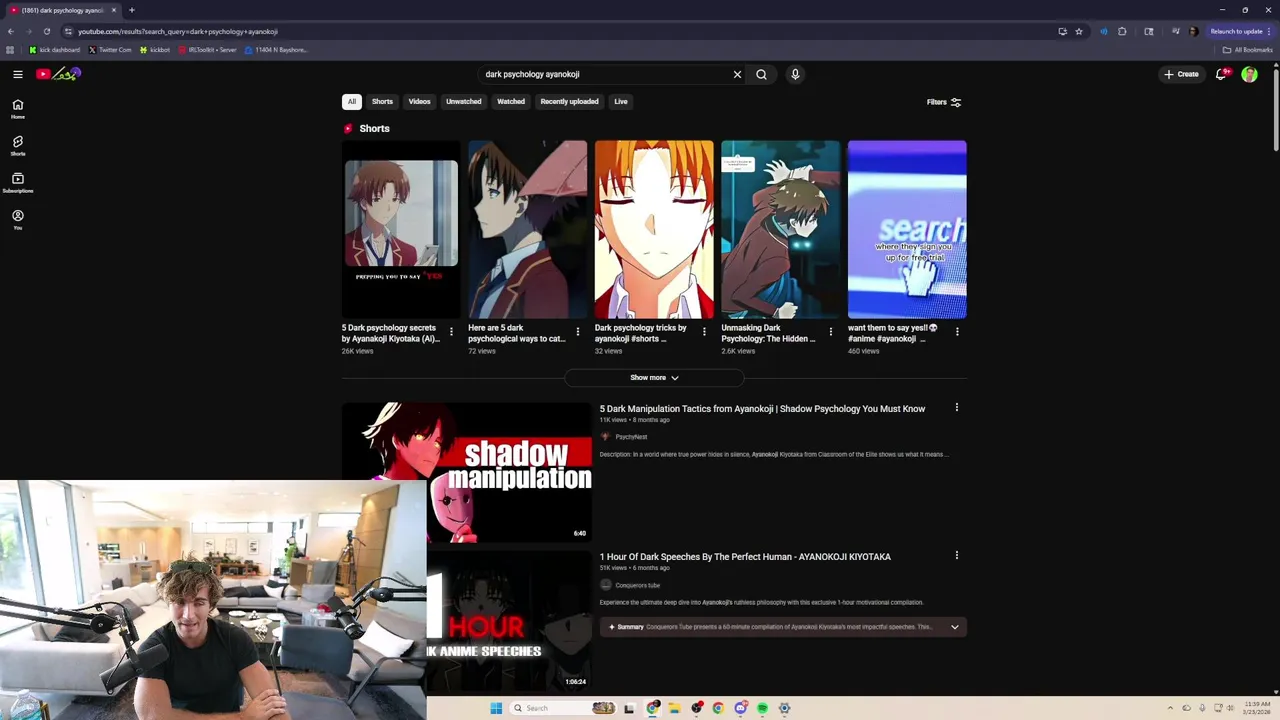This screenshot has height=720, width=1280.
Task: Reload the page
Action: tap(47, 31)
